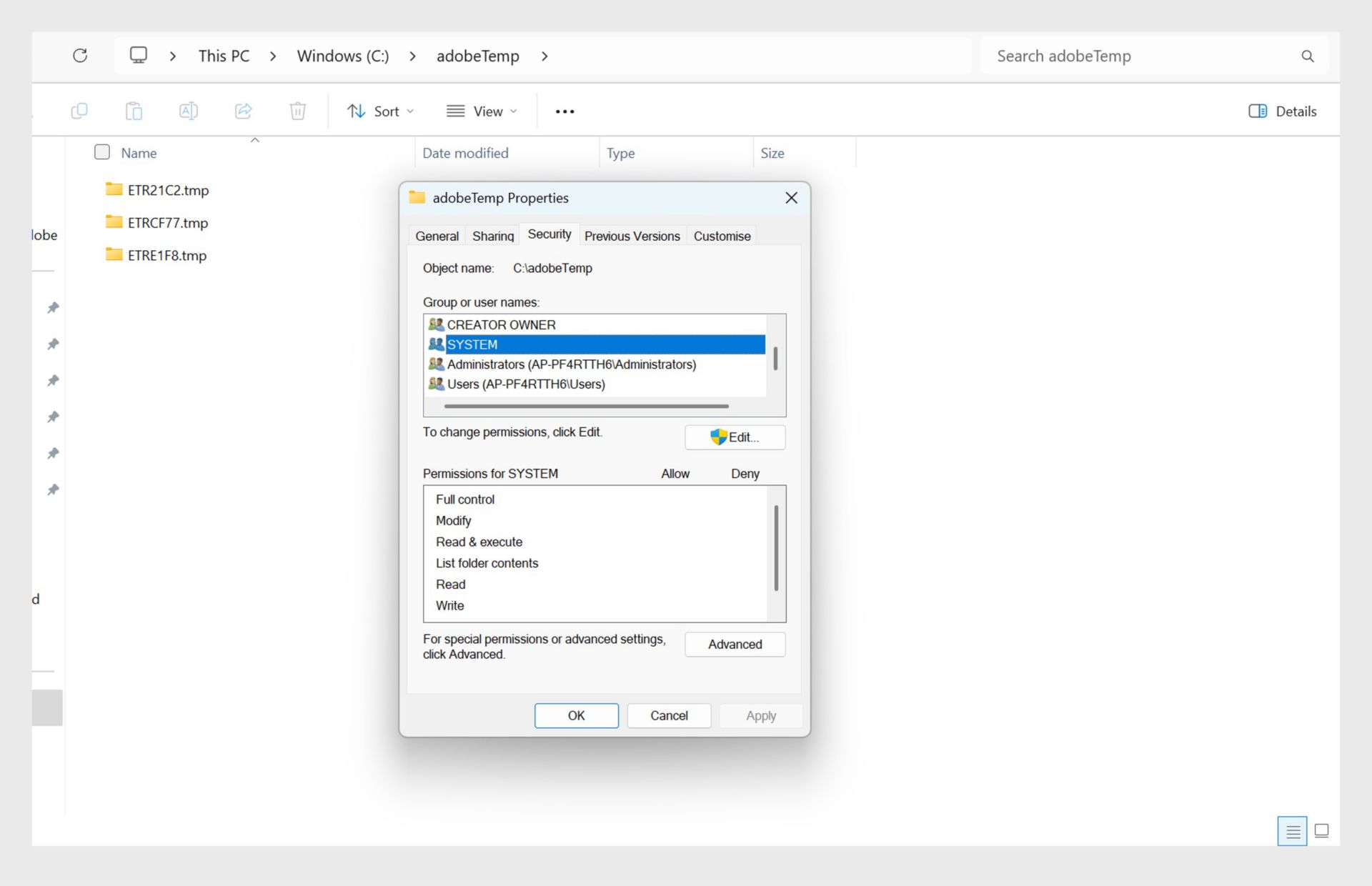Open the See more menu
The image size is (1372, 886).
pyautogui.click(x=565, y=111)
